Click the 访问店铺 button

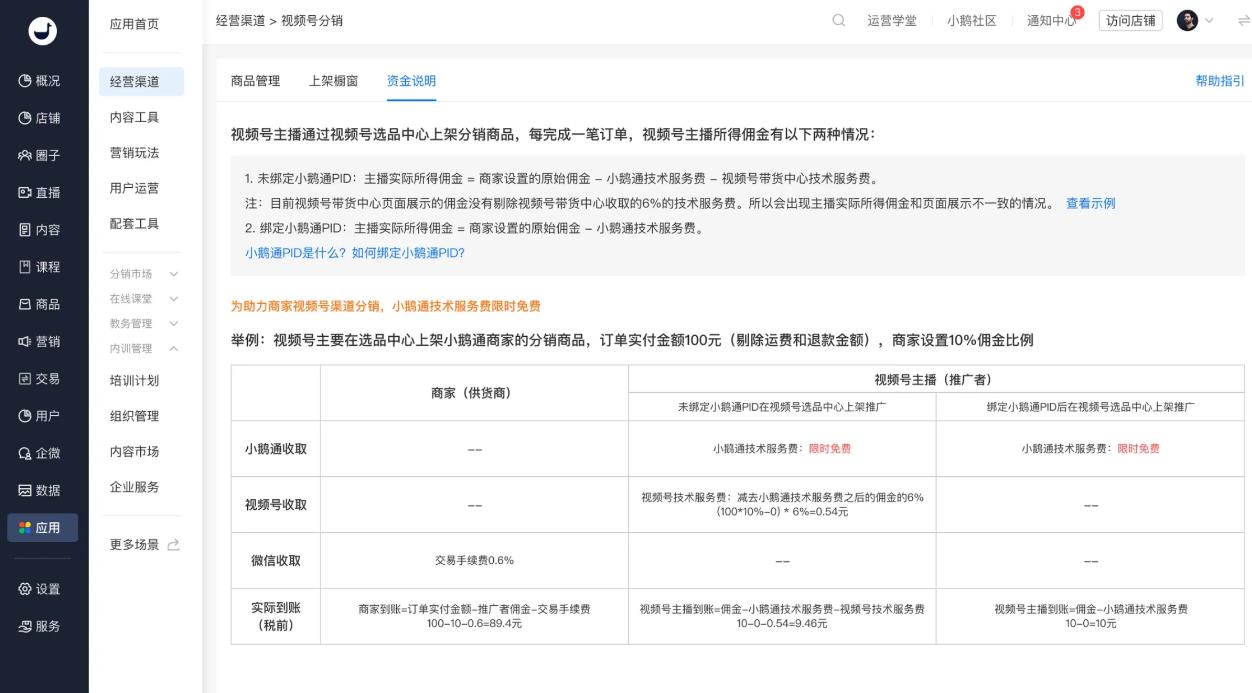tap(1131, 21)
